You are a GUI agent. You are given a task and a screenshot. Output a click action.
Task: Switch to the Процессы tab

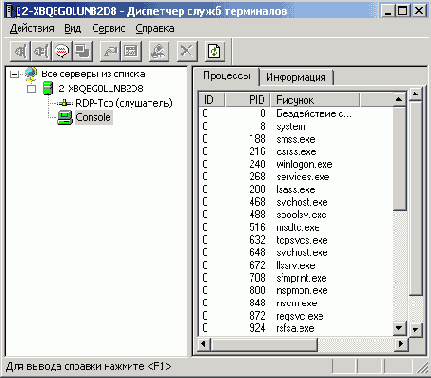point(227,76)
